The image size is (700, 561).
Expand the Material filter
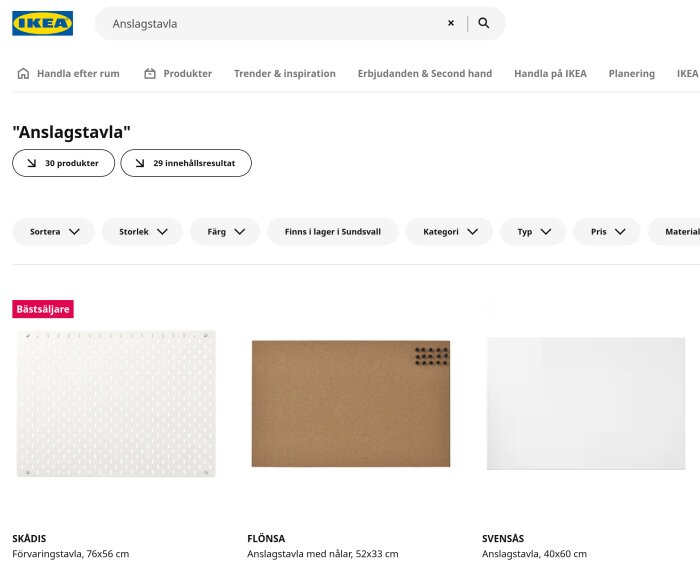tap(674, 232)
